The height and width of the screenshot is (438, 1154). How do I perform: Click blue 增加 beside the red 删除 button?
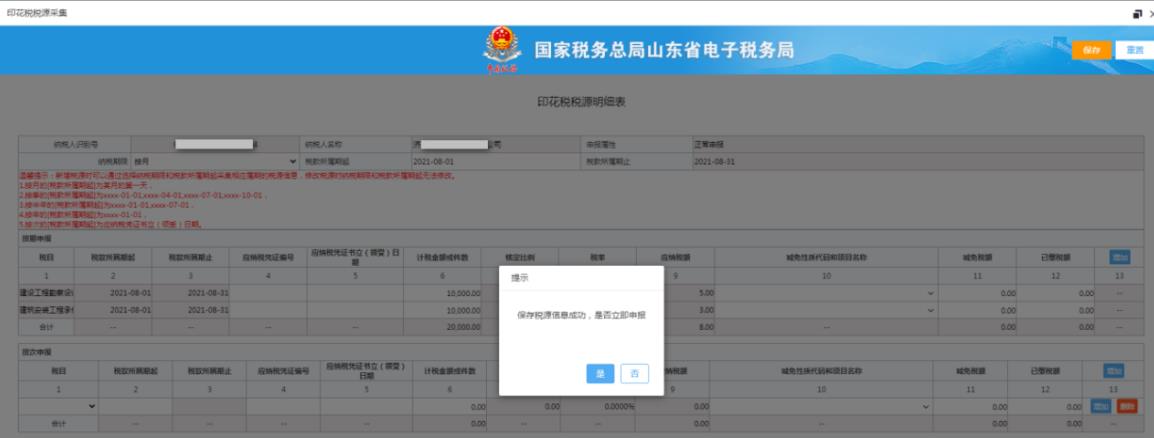(x=1100, y=407)
